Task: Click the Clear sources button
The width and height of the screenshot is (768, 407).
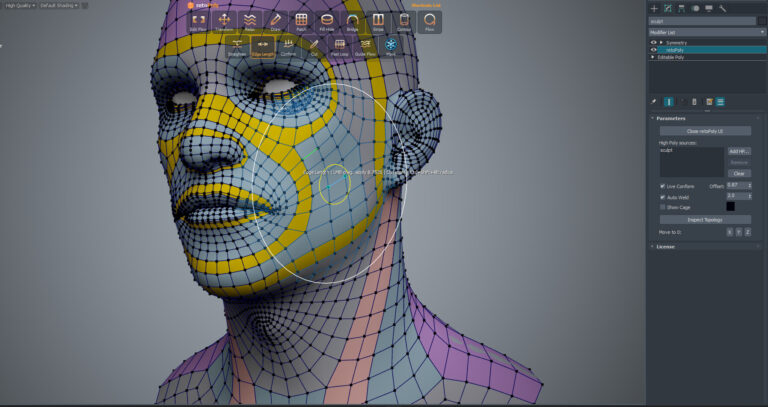Action: pos(739,173)
